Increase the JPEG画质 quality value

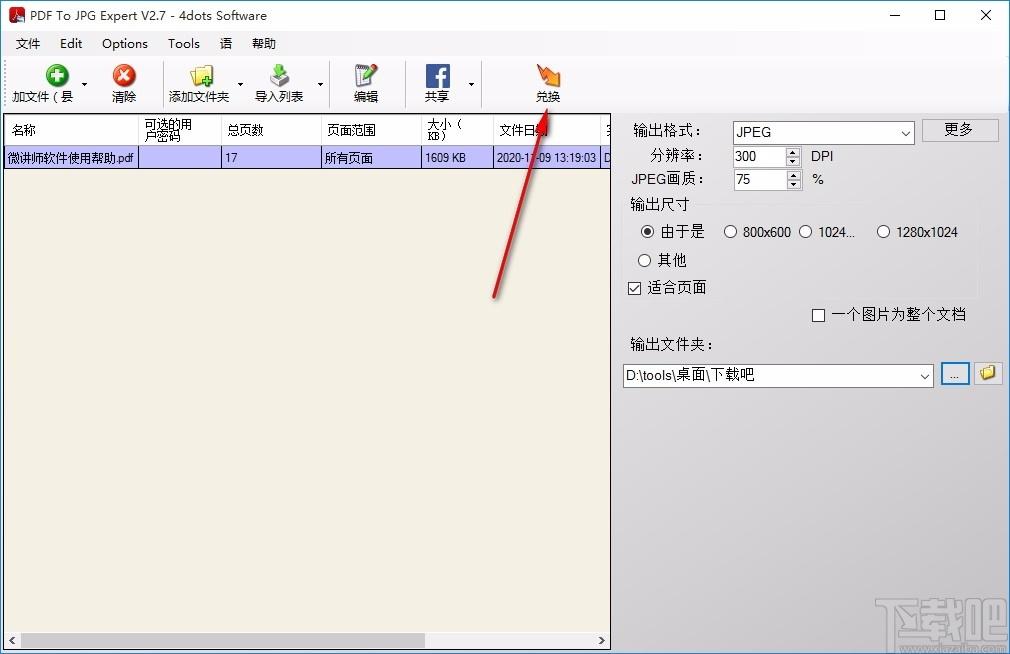click(794, 175)
